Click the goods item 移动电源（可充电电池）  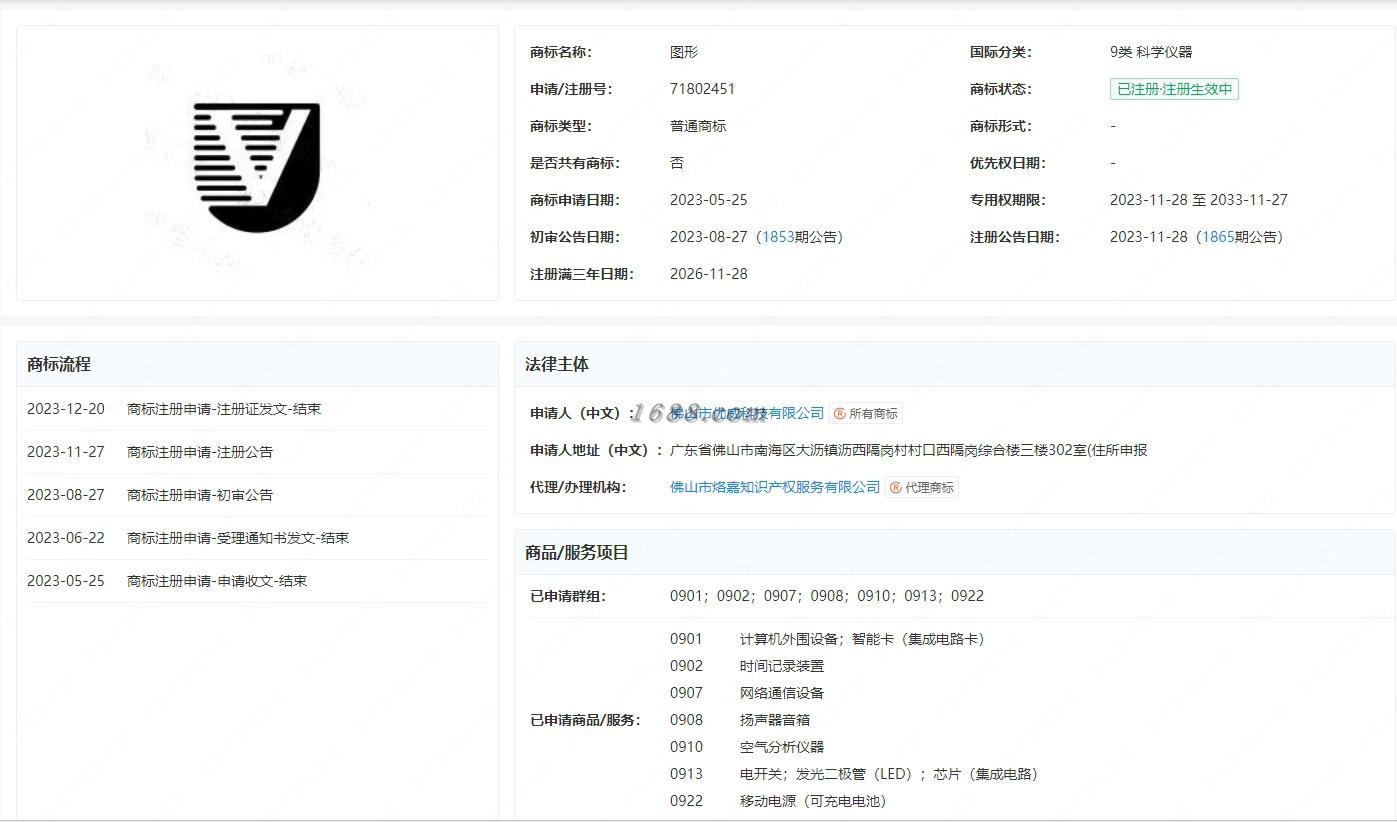(x=813, y=801)
